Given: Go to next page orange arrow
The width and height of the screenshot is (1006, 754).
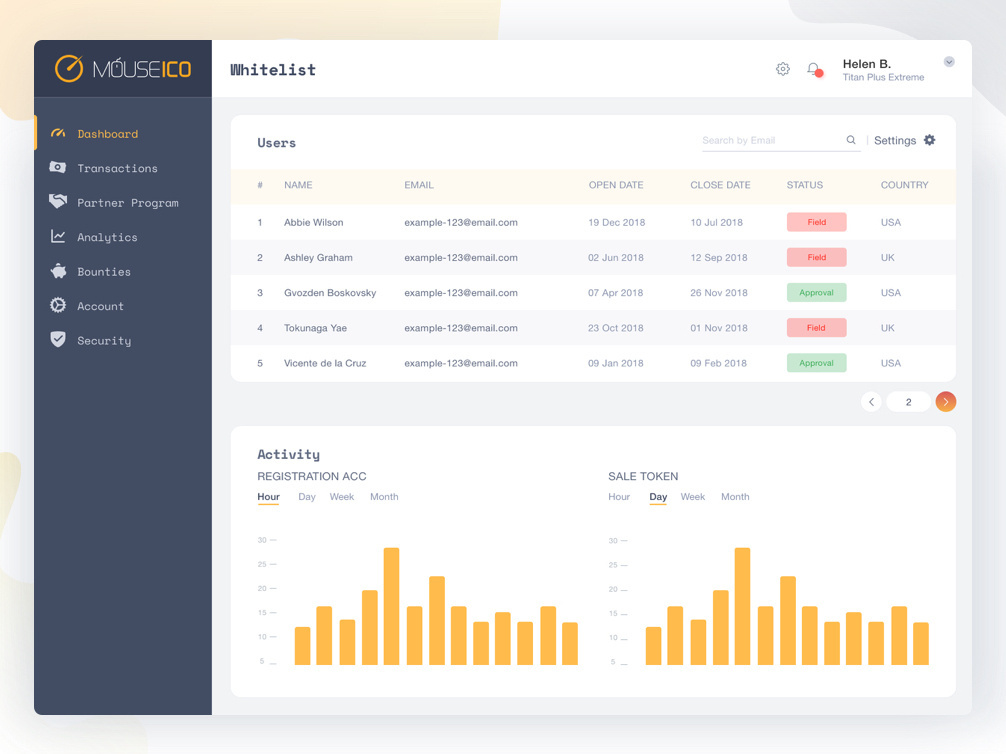Looking at the screenshot, I should [x=946, y=402].
